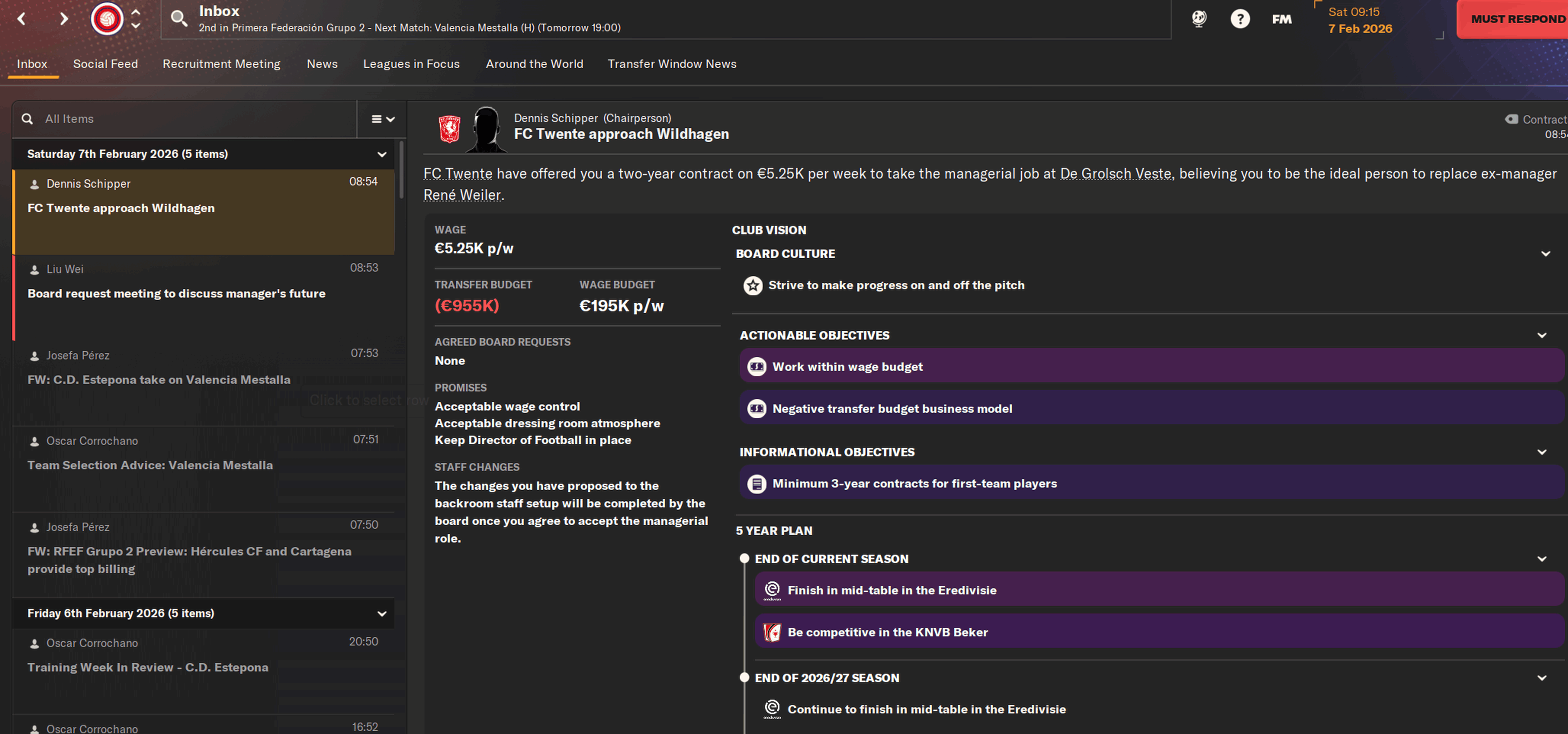Viewport: 1568px width, 734px height.
Task: Click the Must Respond button
Action: pos(1512,19)
